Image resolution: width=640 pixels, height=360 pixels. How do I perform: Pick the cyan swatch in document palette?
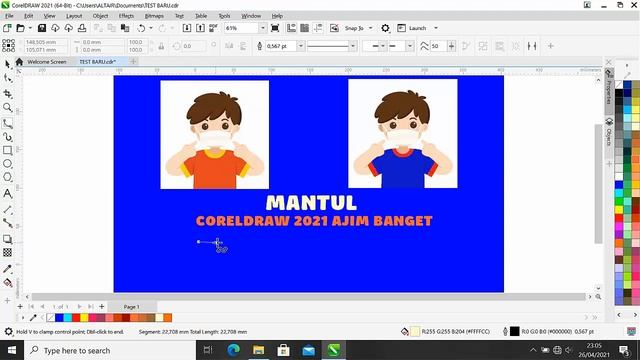[x=67, y=318]
